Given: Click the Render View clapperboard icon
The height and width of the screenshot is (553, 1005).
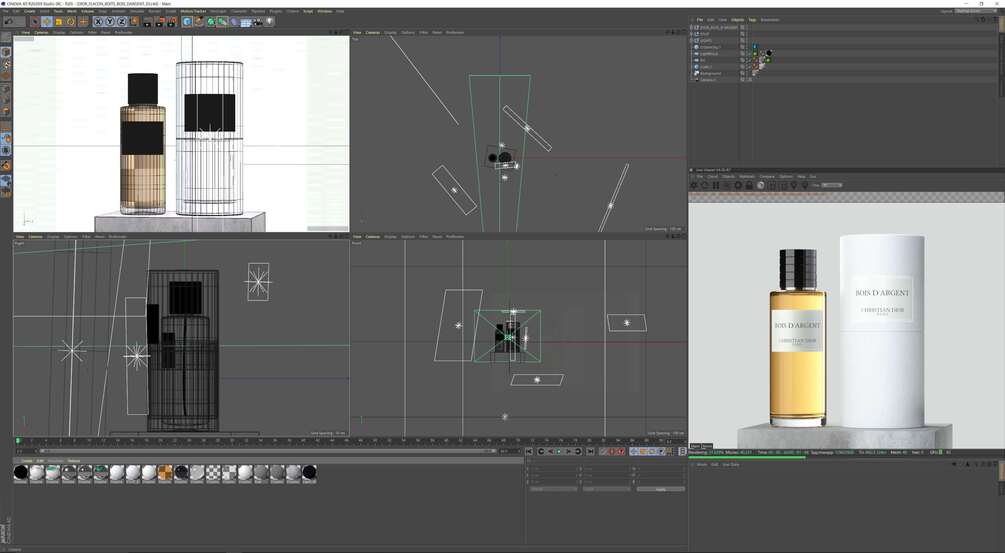Looking at the screenshot, I should (x=147, y=22).
